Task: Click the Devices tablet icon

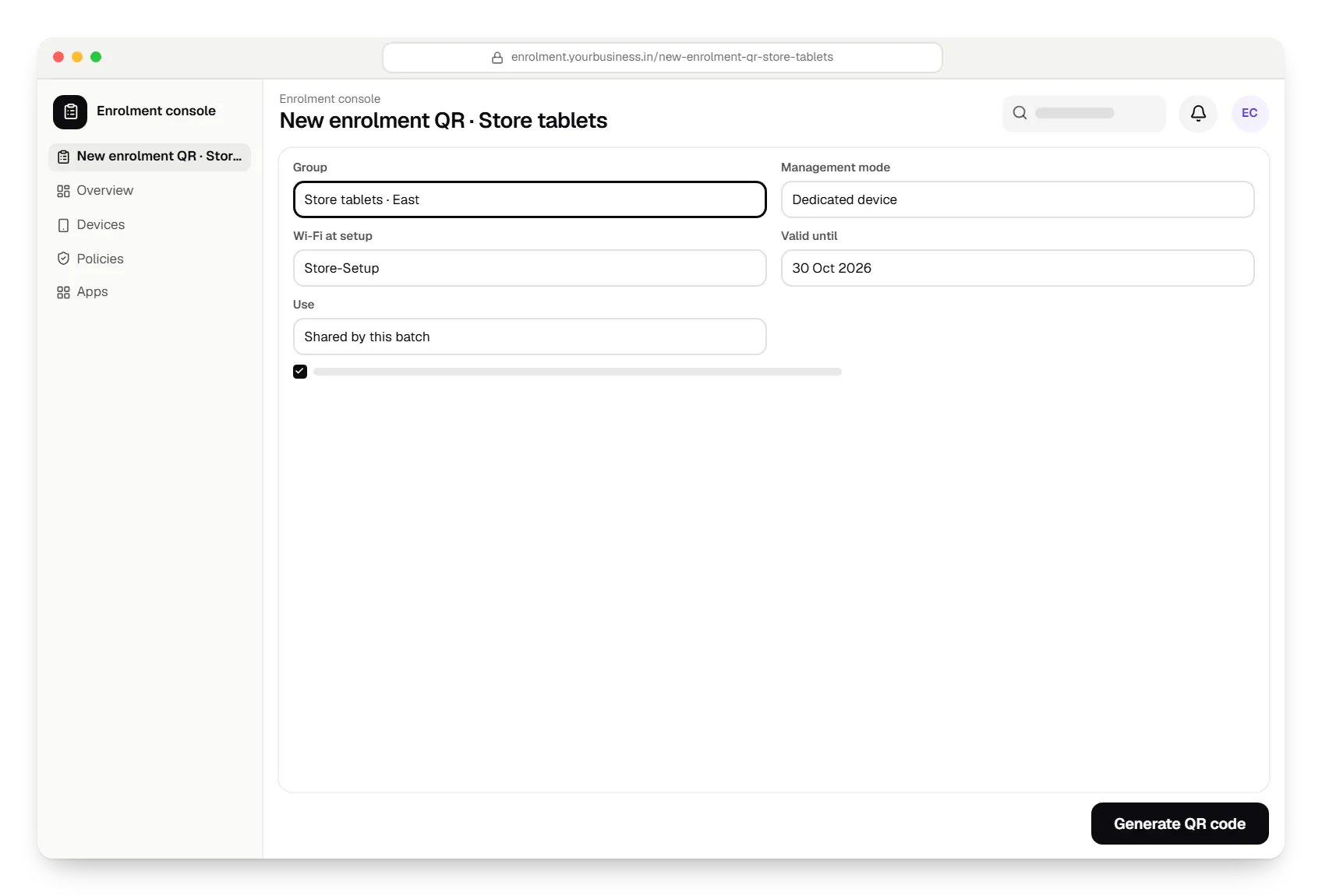Action: [x=63, y=225]
